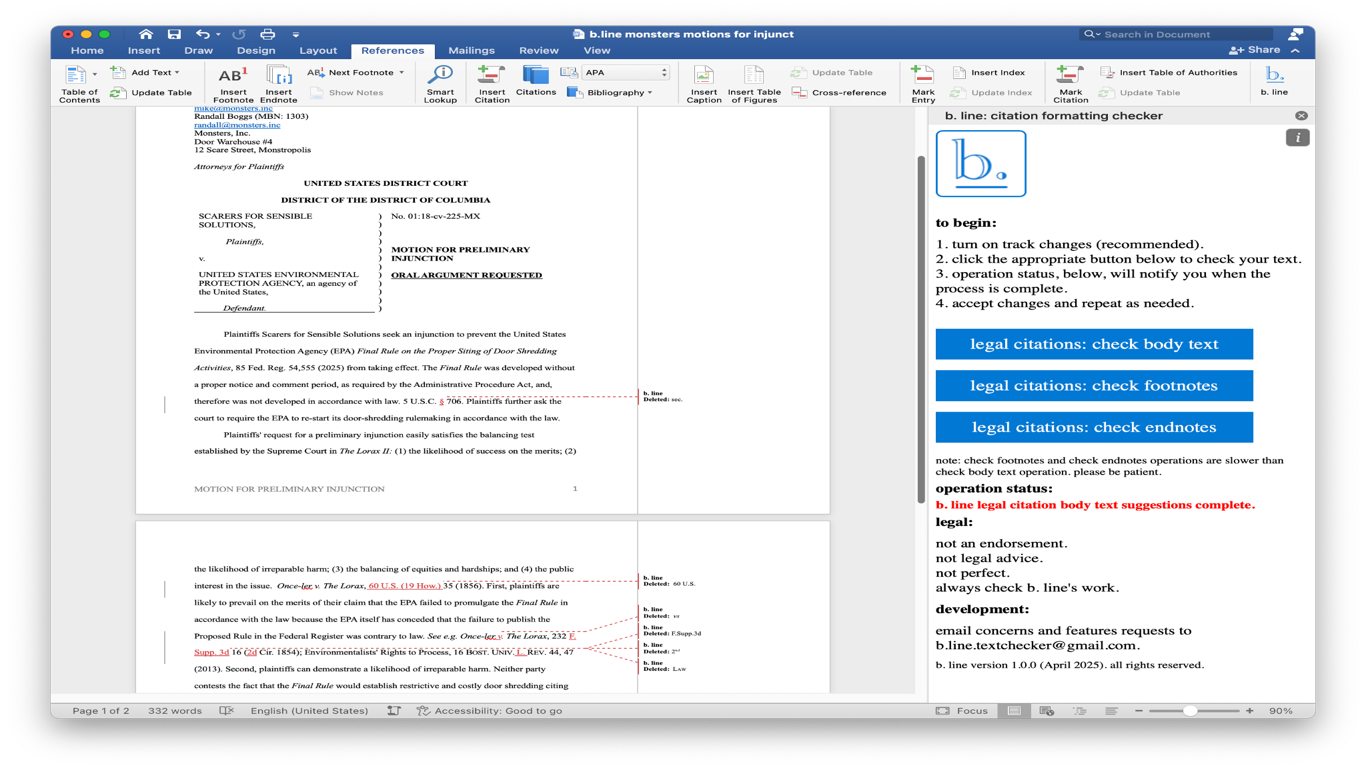This screenshot has width=1366, height=768.
Task: Open the mike@monsters.inc email link
Action: (x=233, y=109)
